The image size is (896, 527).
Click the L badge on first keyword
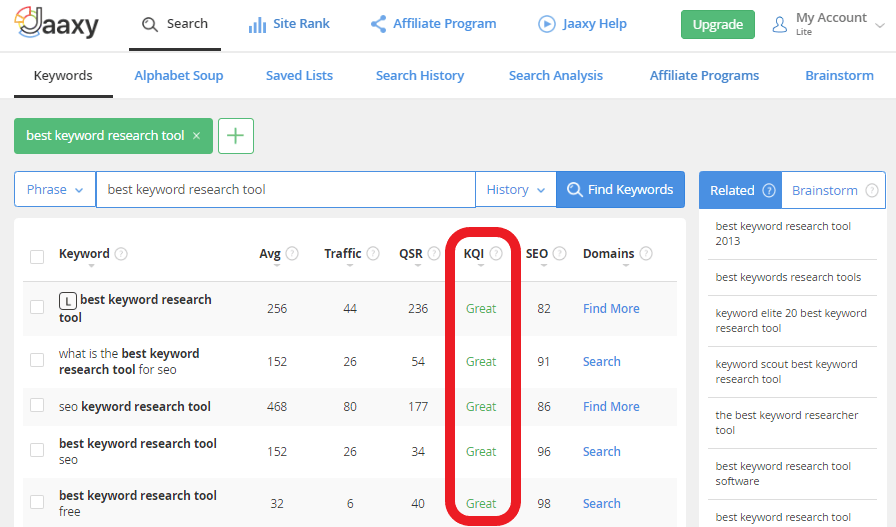tap(67, 301)
